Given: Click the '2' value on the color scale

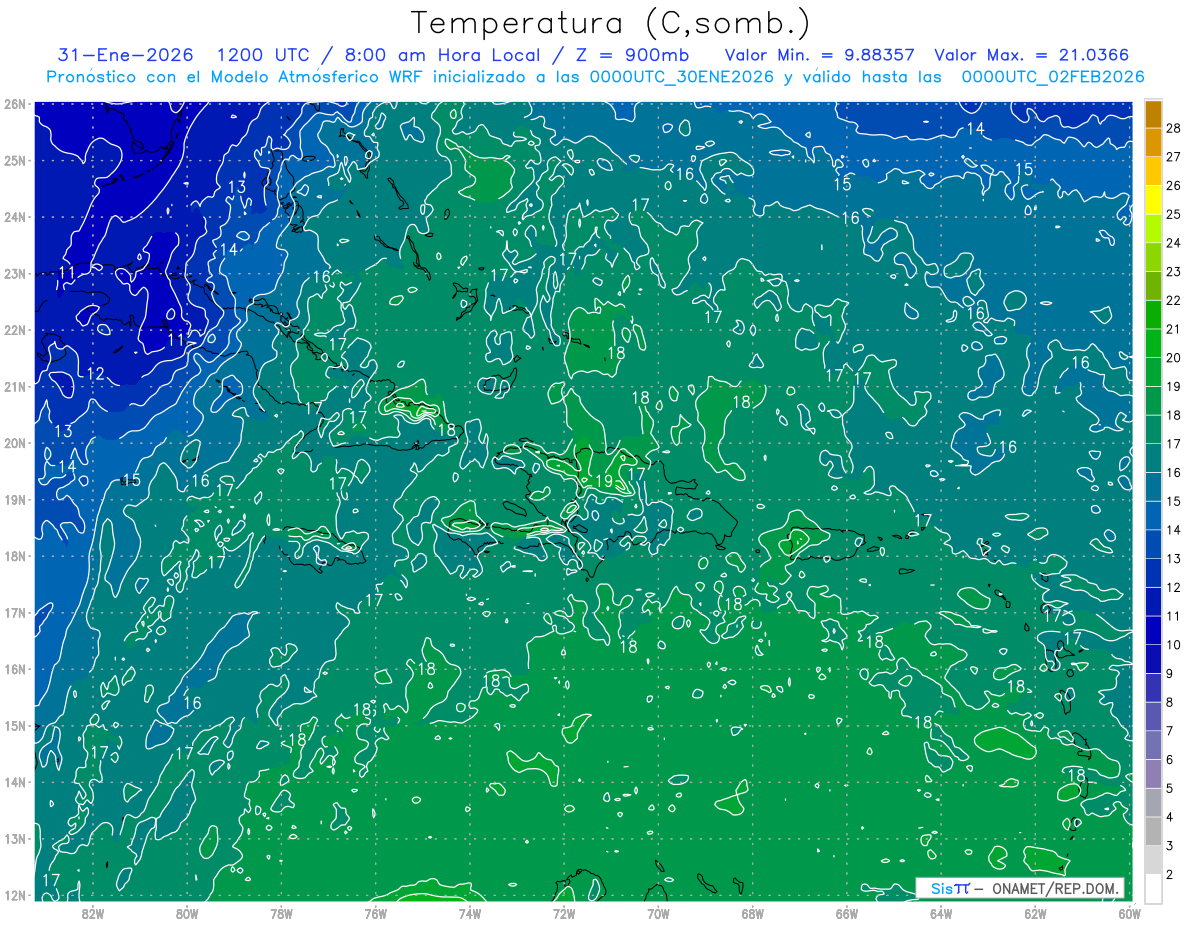Looking at the screenshot, I should [x=1170, y=874].
